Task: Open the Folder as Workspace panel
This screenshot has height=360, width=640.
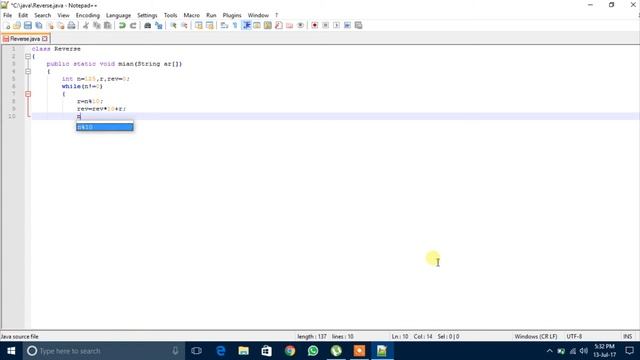Action: pyautogui.click(x=289, y=25)
